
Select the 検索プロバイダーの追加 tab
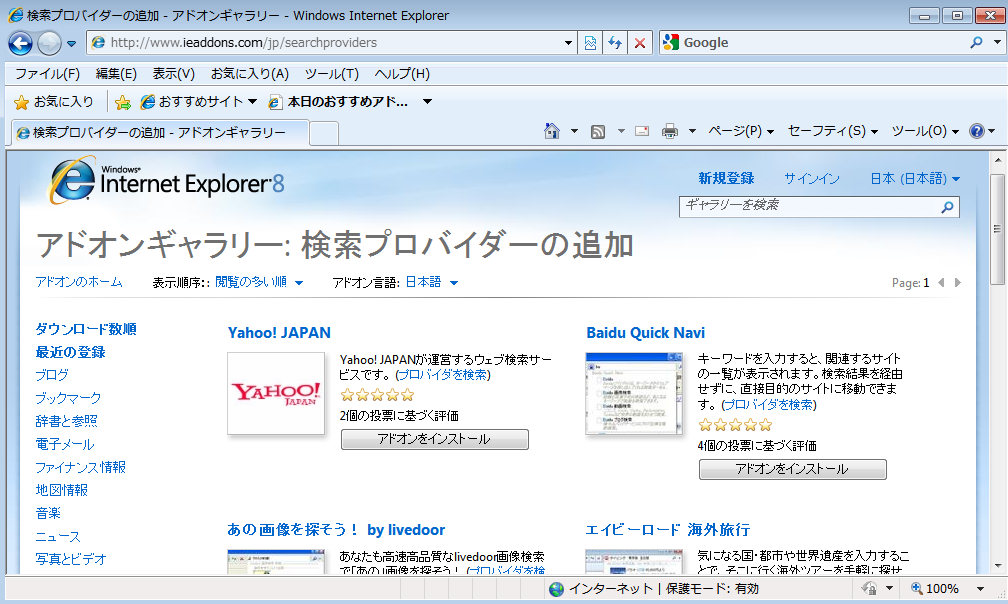[x=159, y=133]
